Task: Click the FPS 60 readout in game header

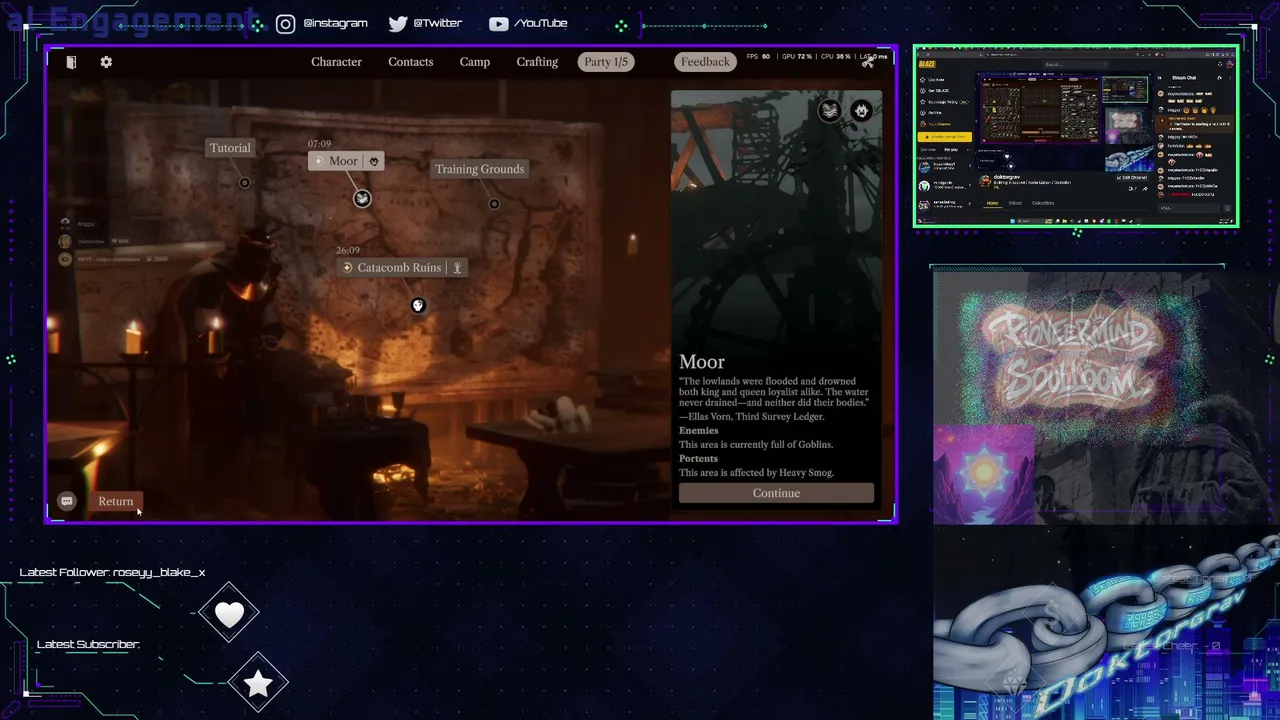Action: point(758,57)
